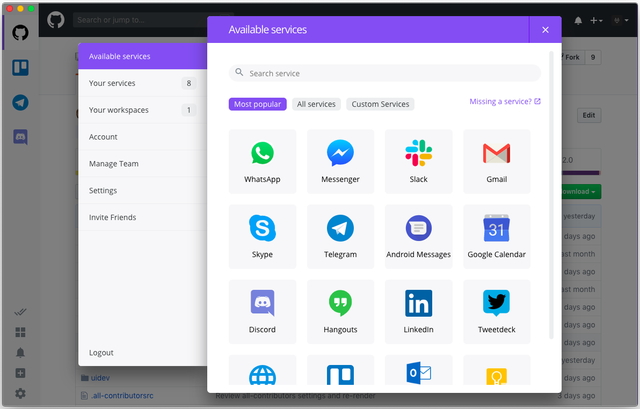
Task: Click the add new service plus icon
Action: click(x=20, y=373)
